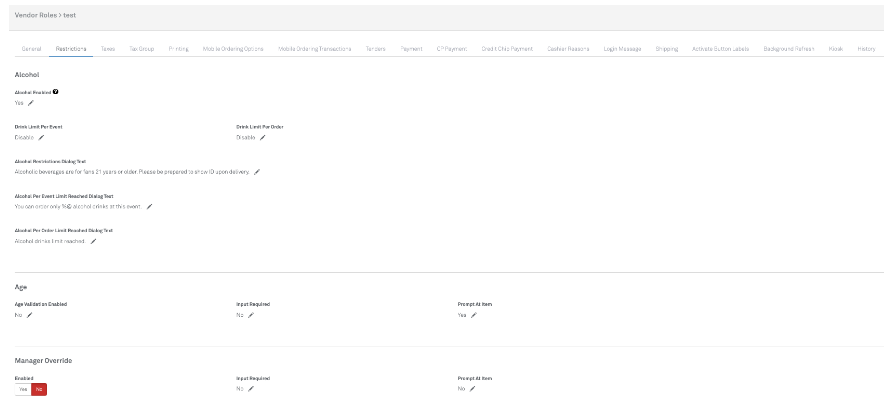The height and width of the screenshot is (409, 888).
Task: Edit the Alcohol Enabled value
Action: tap(31, 103)
